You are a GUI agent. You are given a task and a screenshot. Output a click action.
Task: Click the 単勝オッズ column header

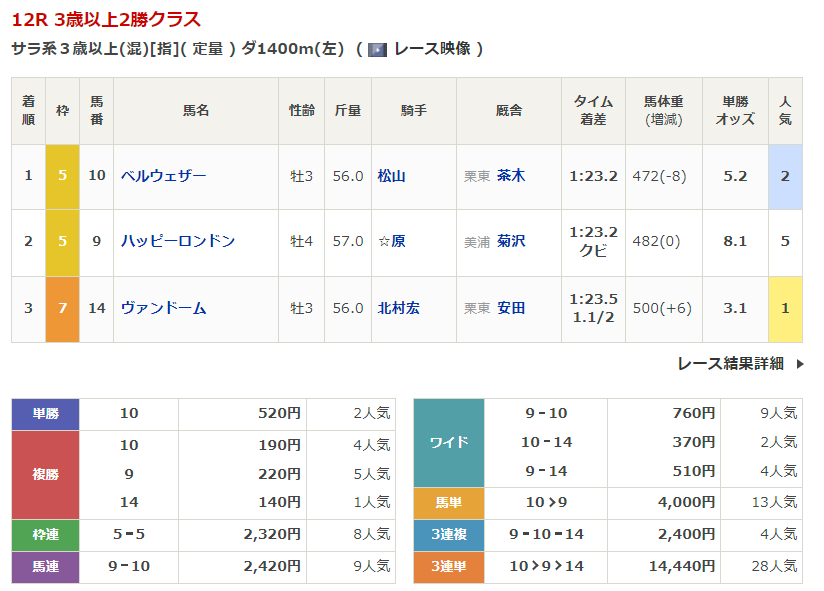coord(735,110)
